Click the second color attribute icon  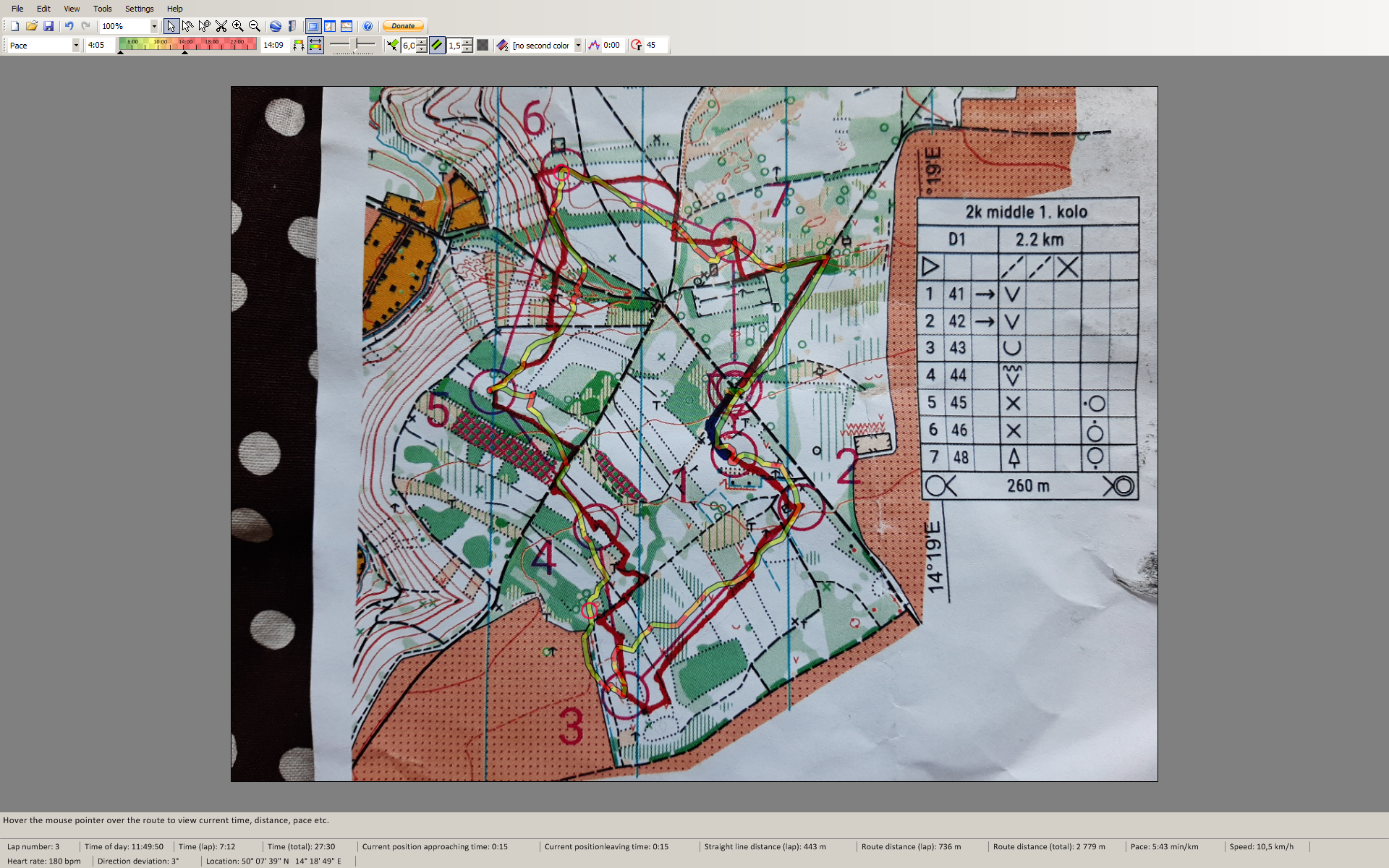click(502, 45)
